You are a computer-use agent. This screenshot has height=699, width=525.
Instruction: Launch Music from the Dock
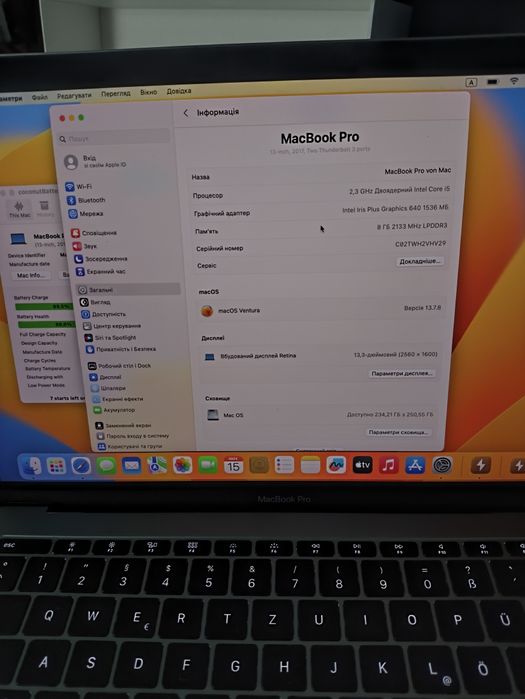point(389,465)
